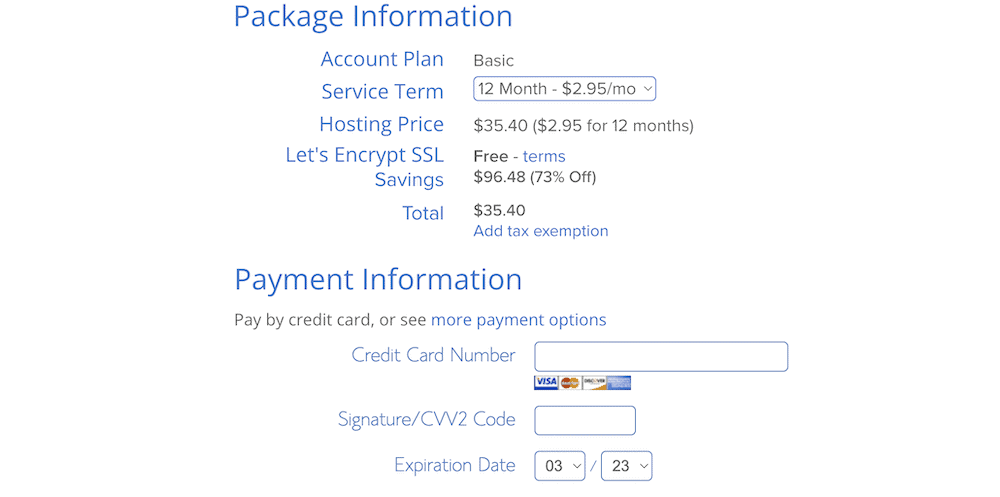The width and height of the screenshot is (1000, 497).
Task: Open the Service Term dropdown
Action: point(564,89)
